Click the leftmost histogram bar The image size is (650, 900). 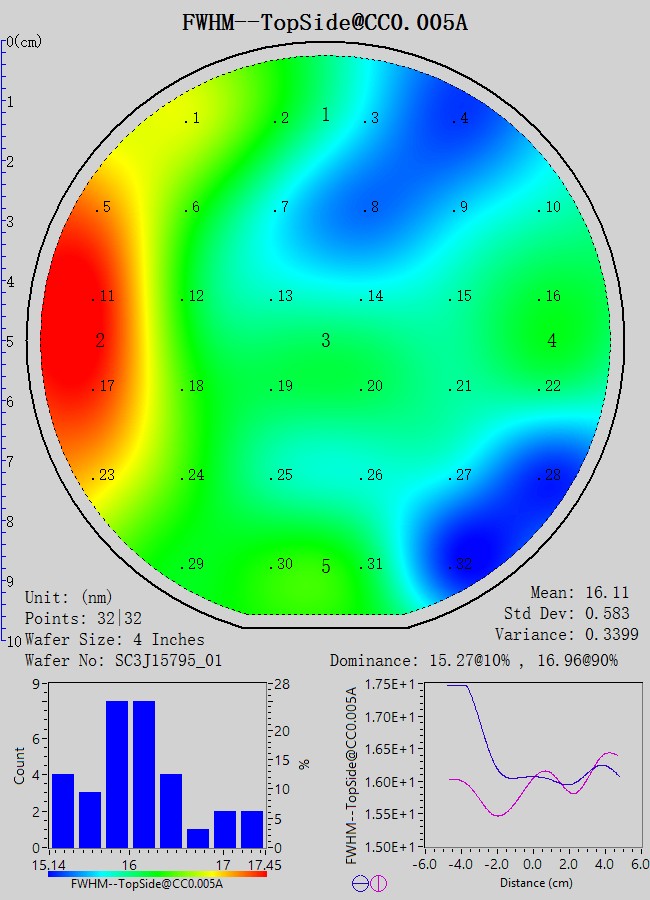tap(63, 810)
